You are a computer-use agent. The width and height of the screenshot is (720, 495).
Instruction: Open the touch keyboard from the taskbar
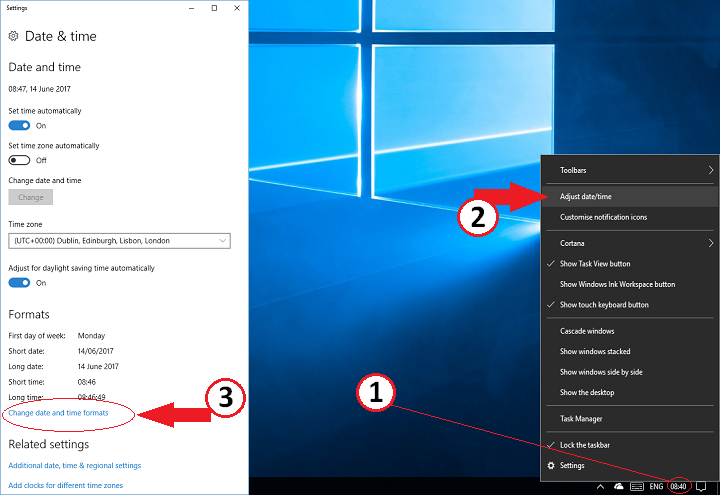637,486
